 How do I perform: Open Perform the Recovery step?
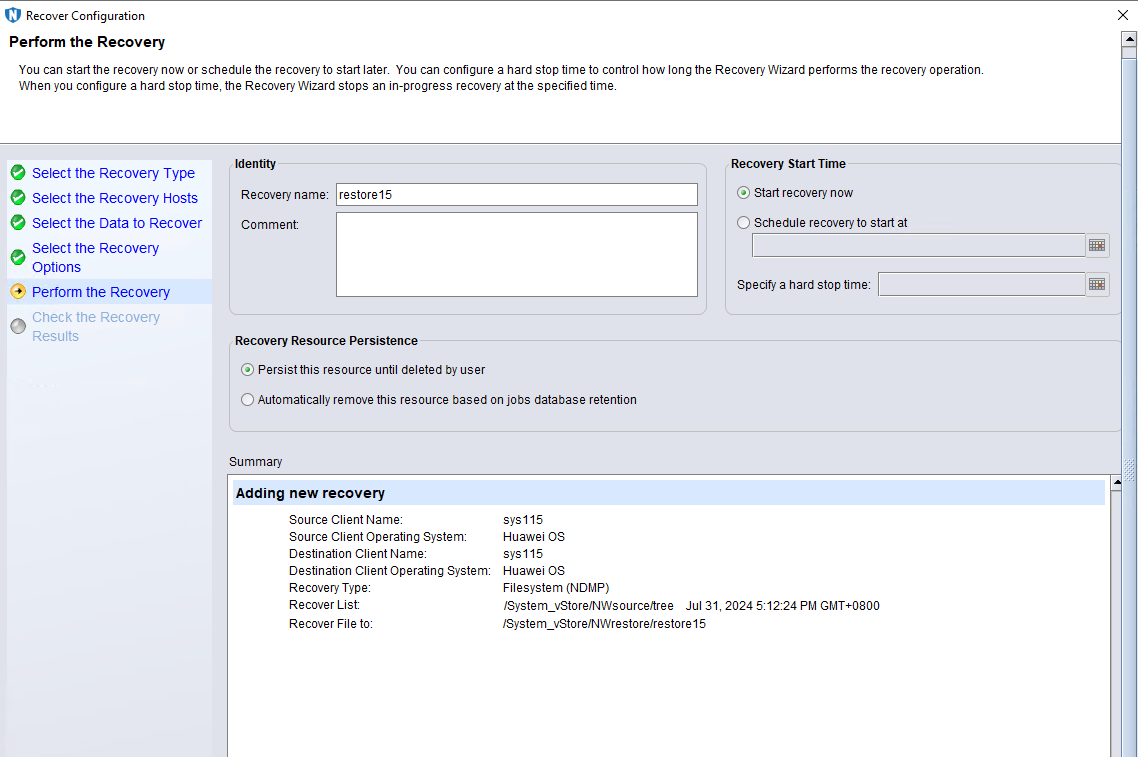point(101,292)
